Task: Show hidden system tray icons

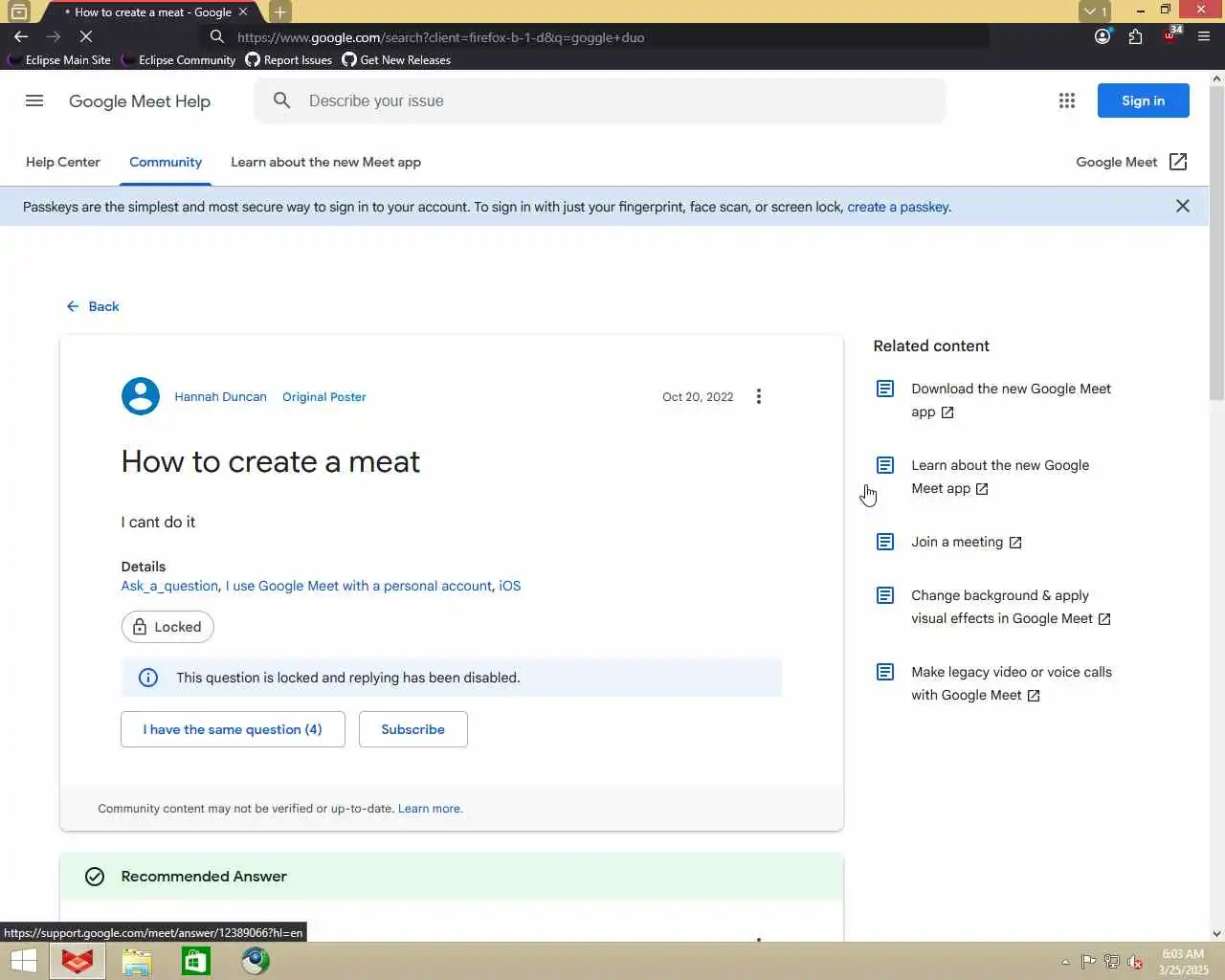Action: click(x=1065, y=962)
